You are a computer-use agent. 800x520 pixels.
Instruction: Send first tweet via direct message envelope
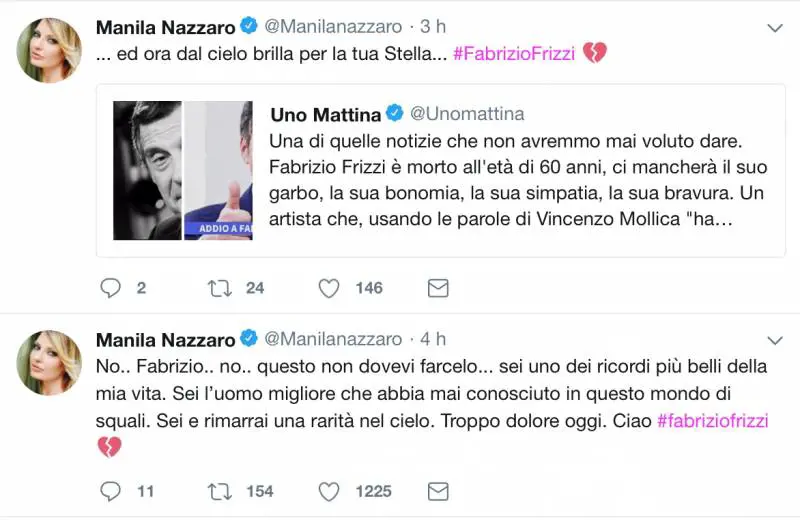click(x=437, y=288)
